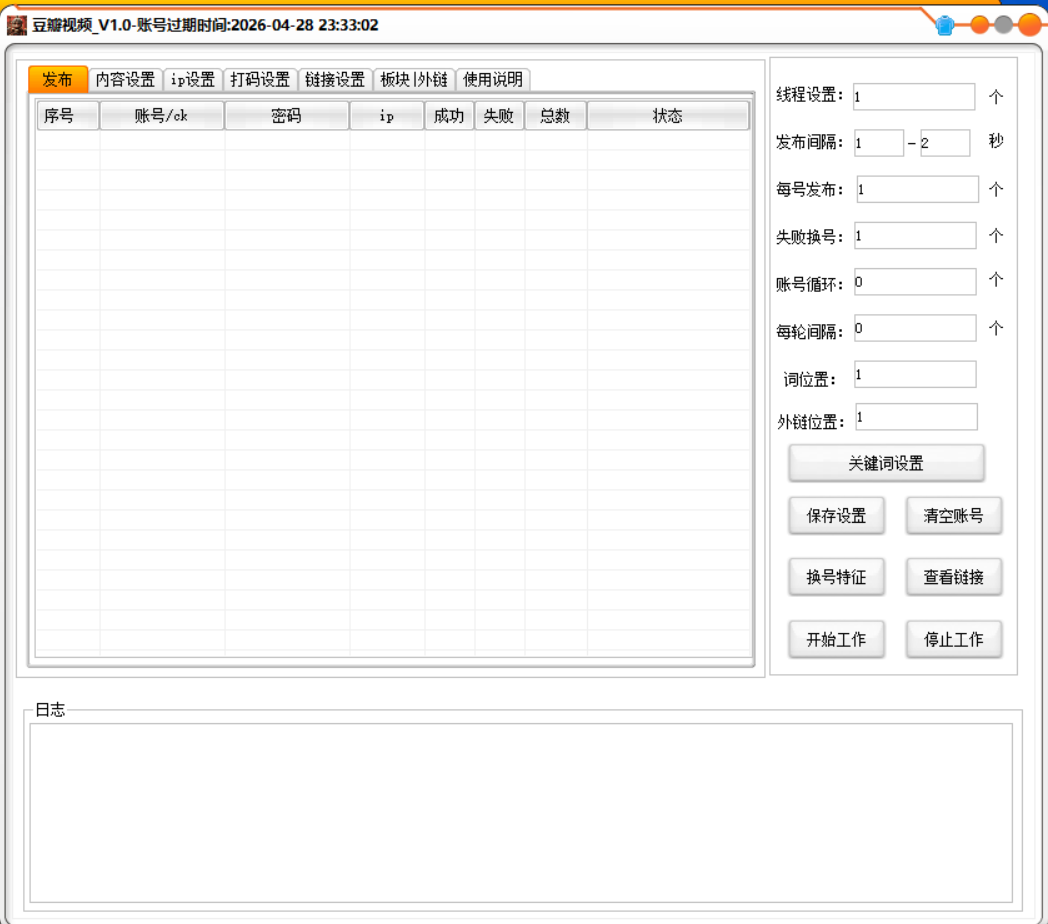
Task: Click 停止工作 to stop
Action: click(954, 639)
